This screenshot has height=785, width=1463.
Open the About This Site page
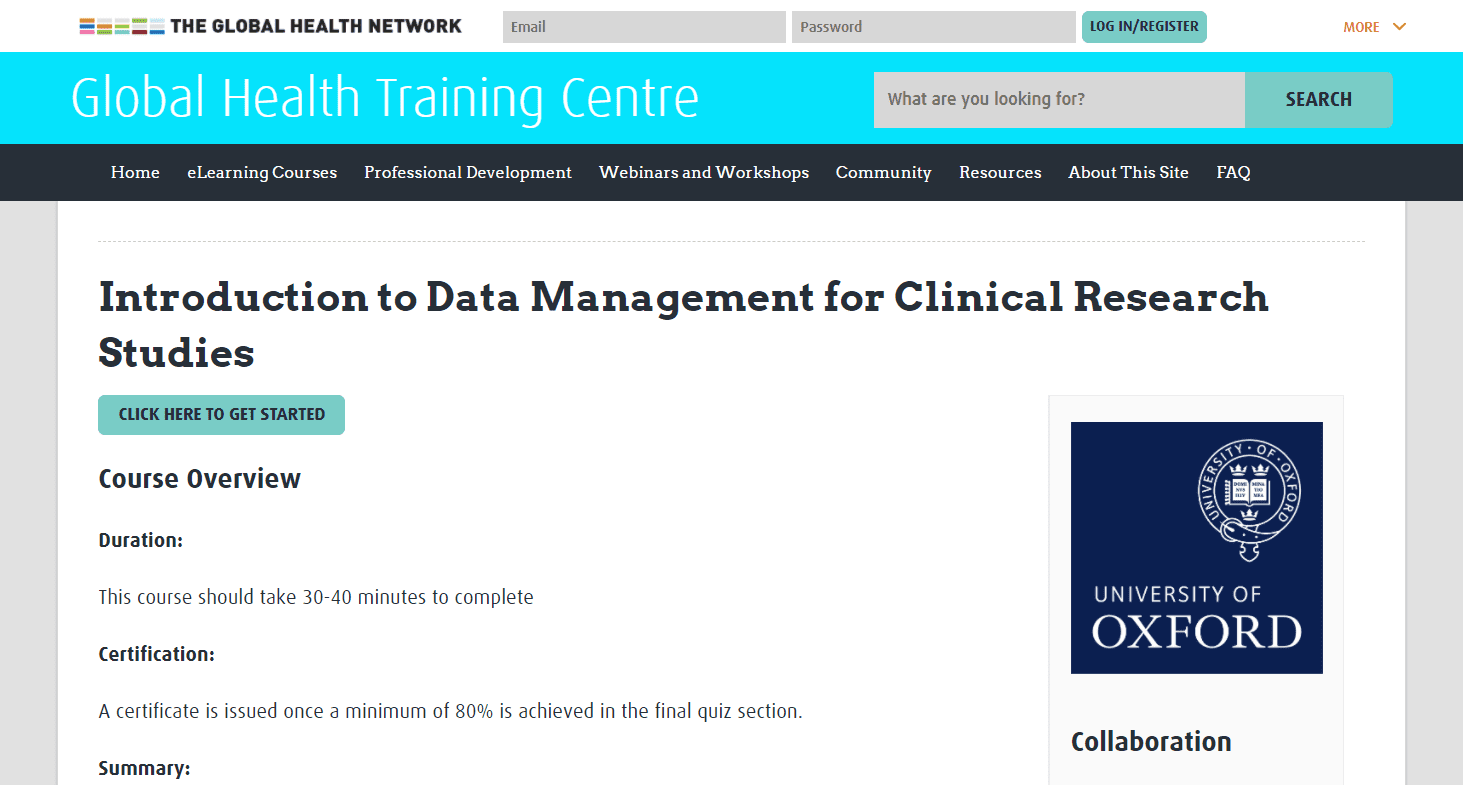click(x=1128, y=172)
